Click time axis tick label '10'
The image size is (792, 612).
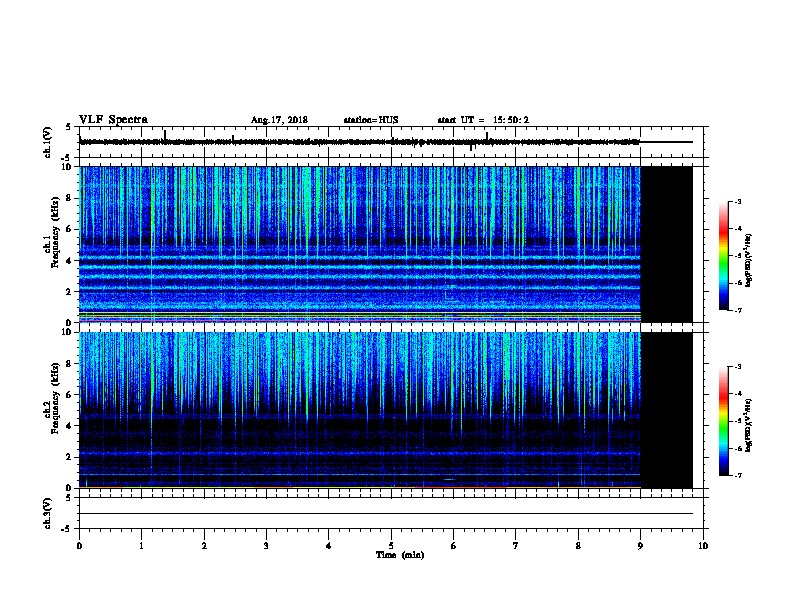point(703,545)
